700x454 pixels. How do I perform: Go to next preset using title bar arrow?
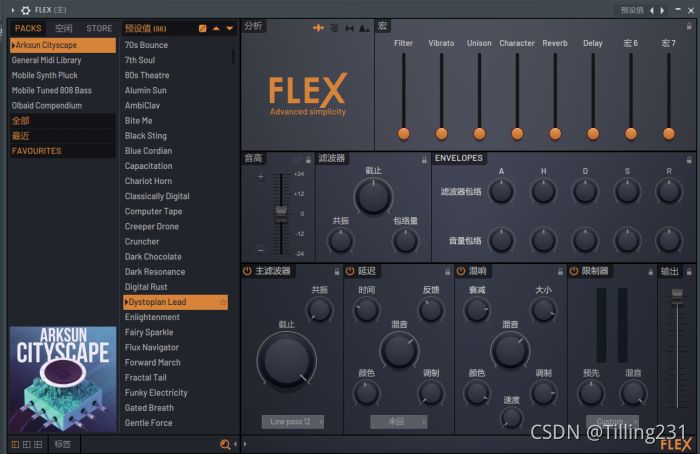click(x=662, y=10)
